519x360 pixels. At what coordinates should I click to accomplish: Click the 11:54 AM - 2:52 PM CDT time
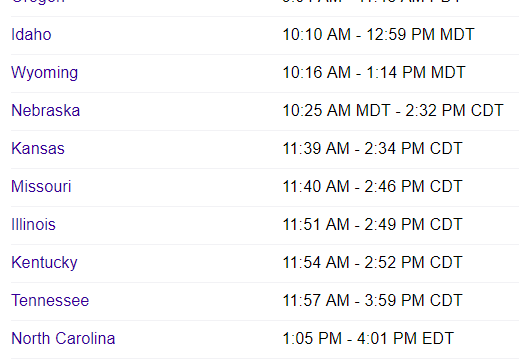click(372, 263)
